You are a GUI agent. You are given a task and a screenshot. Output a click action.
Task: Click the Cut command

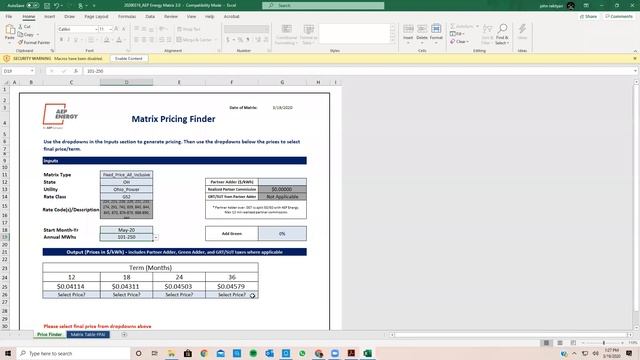click(x=24, y=27)
